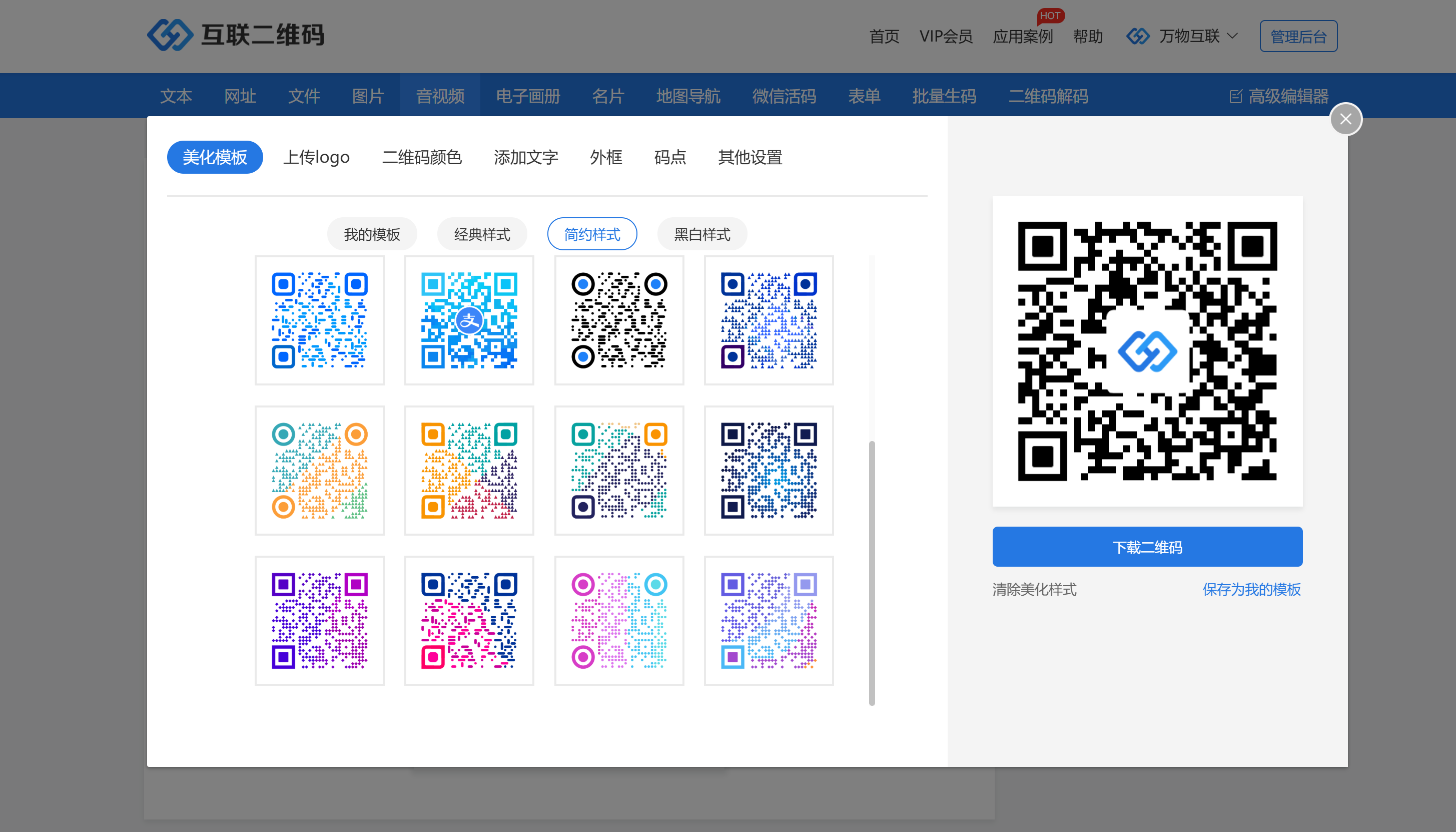This screenshot has width=1456, height=832.
Task: Switch to the 文件 QR type tab
Action: click(x=304, y=96)
